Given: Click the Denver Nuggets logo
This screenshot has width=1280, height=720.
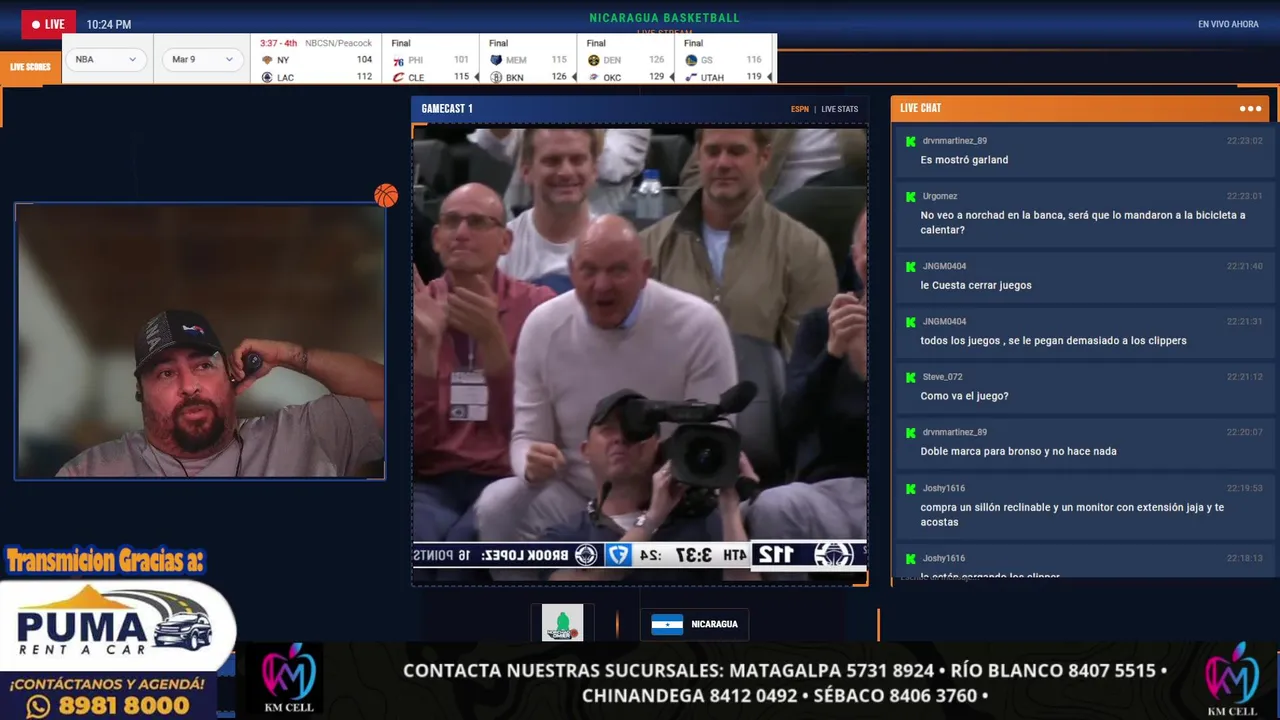Looking at the screenshot, I should point(593,60).
